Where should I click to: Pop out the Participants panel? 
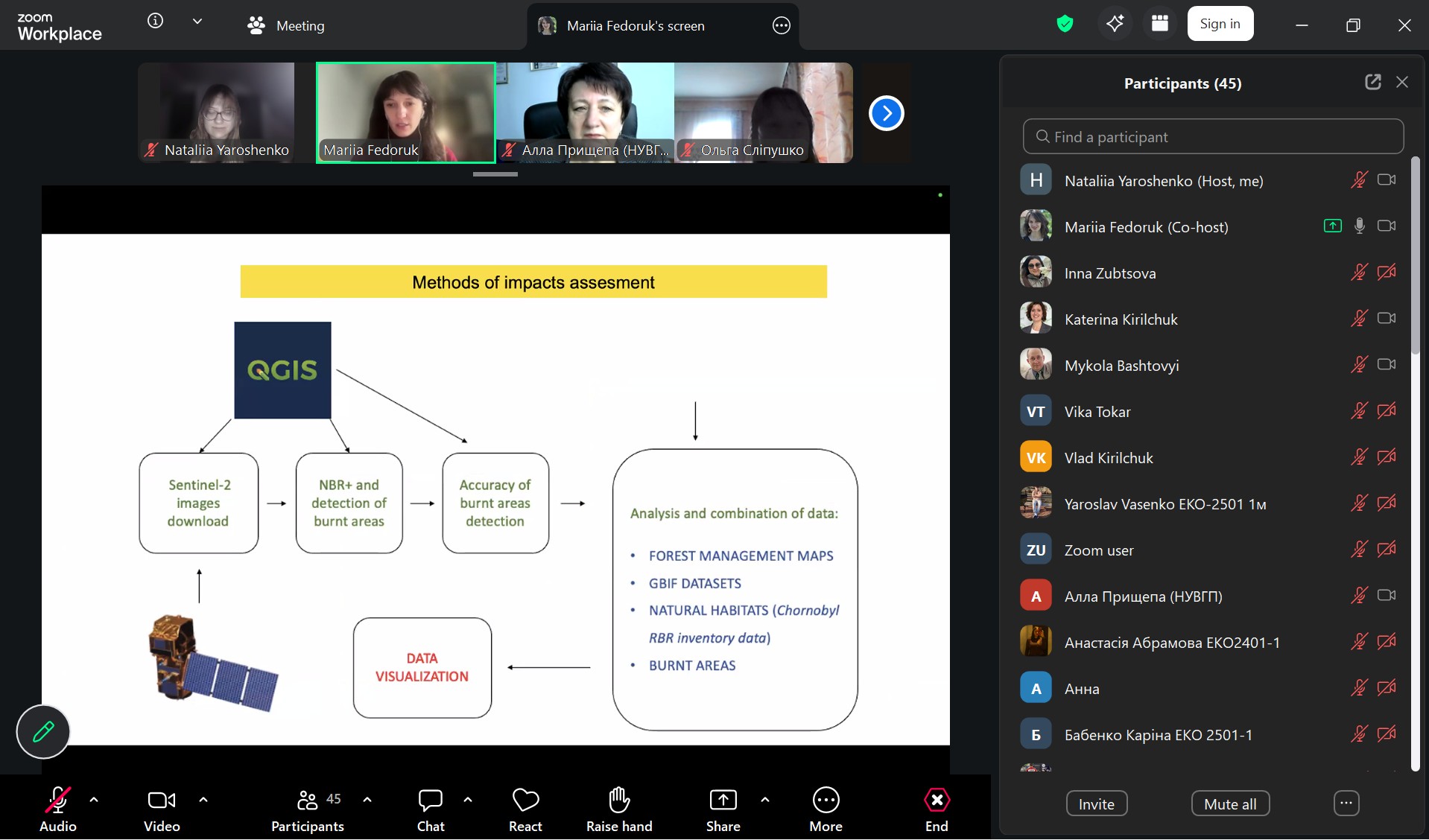pyautogui.click(x=1372, y=82)
